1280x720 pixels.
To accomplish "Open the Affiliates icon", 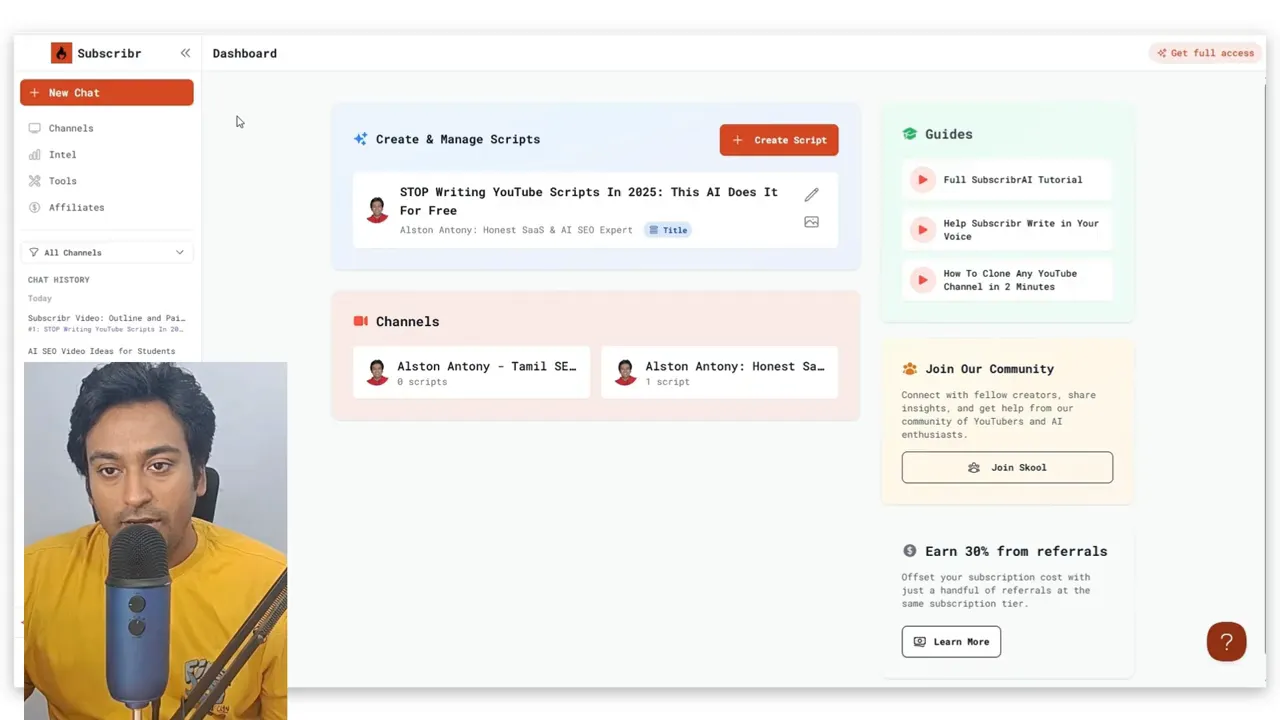I will click(x=33, y=207).
